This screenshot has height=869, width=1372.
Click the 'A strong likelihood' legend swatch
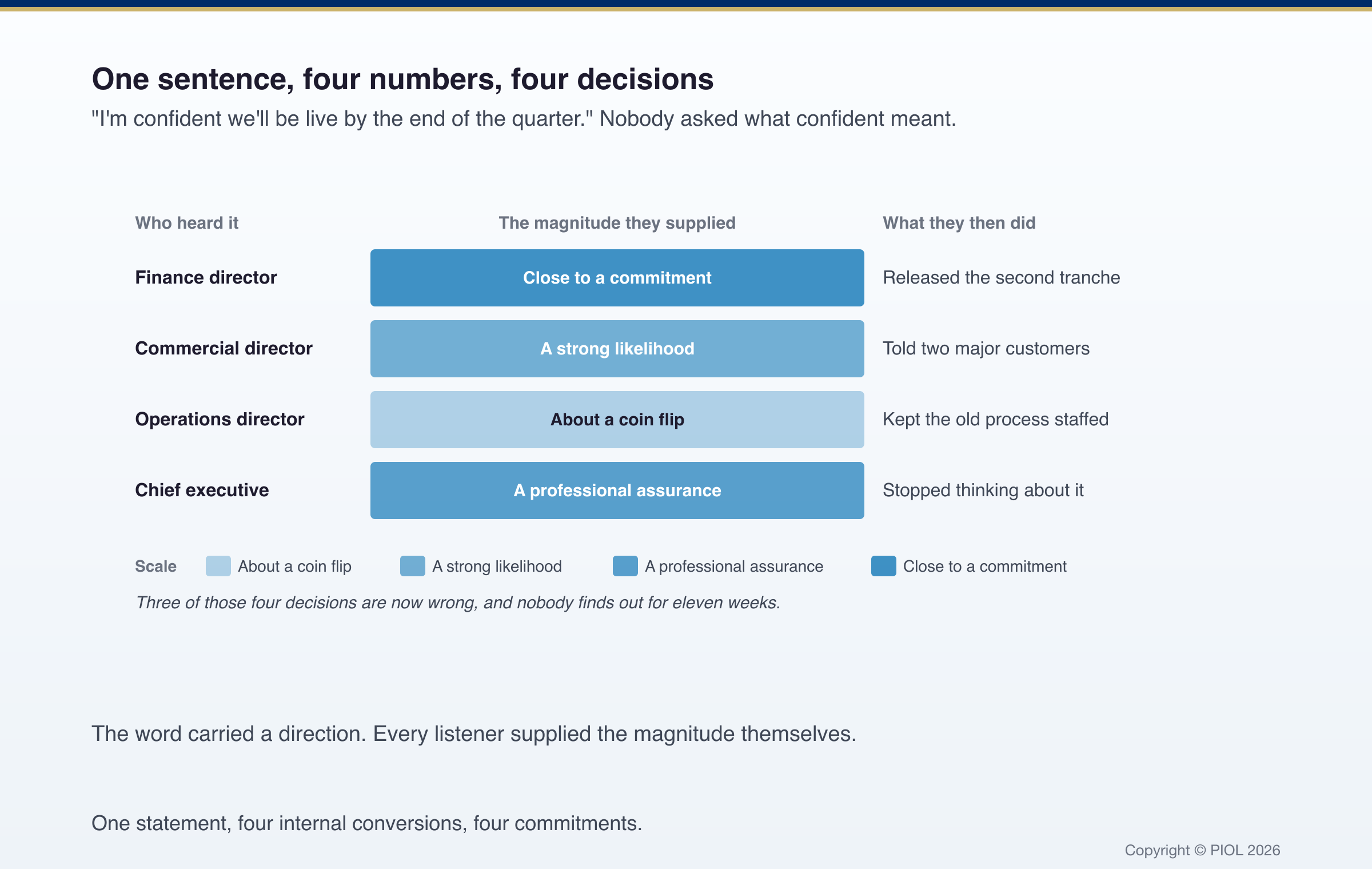click(x=413, y=566)
